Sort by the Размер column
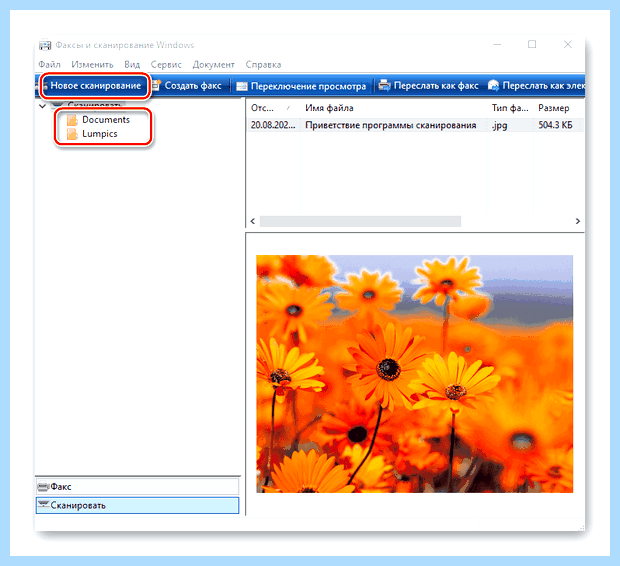Viewport: 620px width, 566px height. pos(559,108)
